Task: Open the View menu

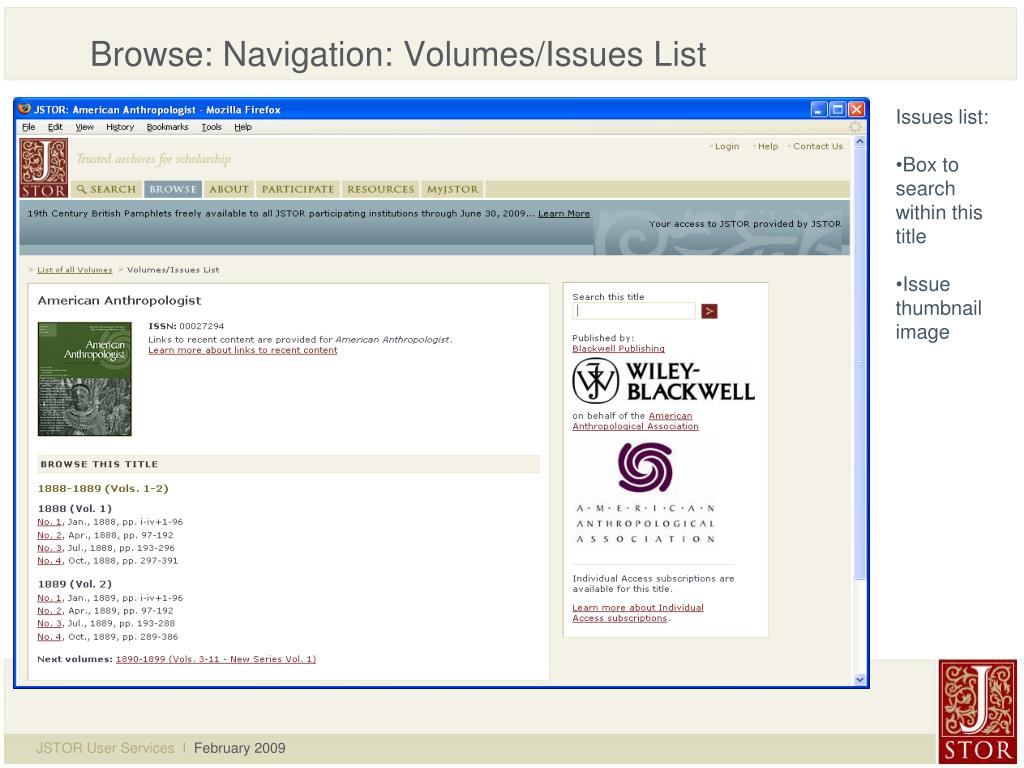Action: (84, 127)
